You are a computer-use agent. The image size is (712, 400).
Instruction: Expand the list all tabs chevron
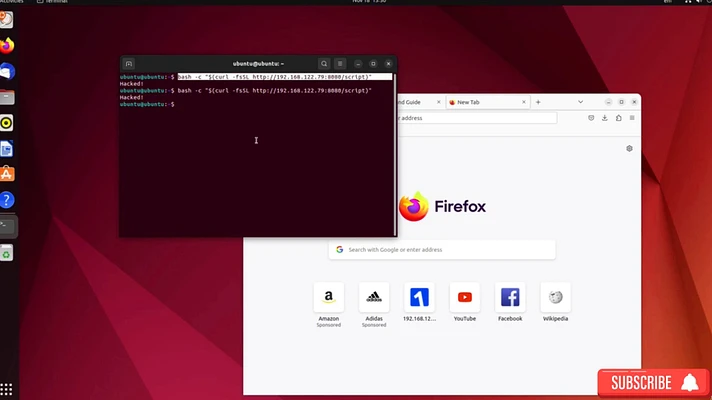[x=580, y=102]
